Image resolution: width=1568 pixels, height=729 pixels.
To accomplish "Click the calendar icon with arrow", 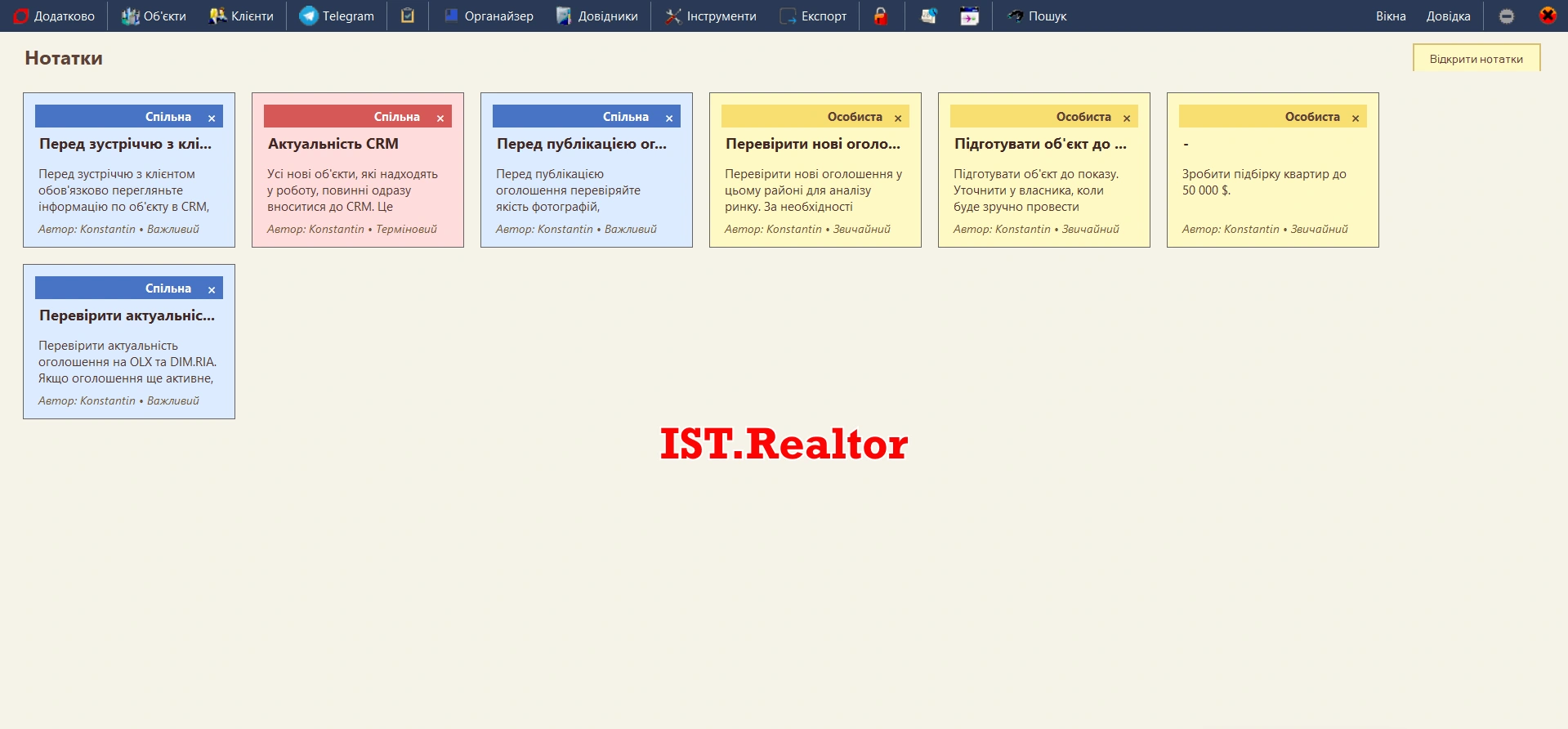I will point(969,16).
